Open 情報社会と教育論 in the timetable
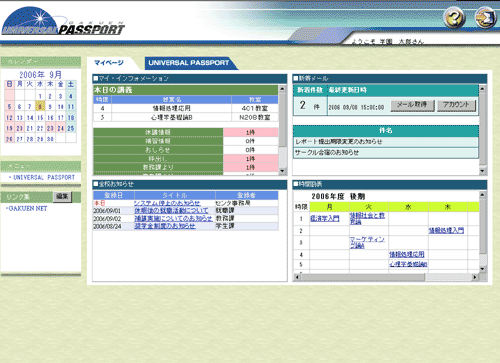 pos(367,218)
